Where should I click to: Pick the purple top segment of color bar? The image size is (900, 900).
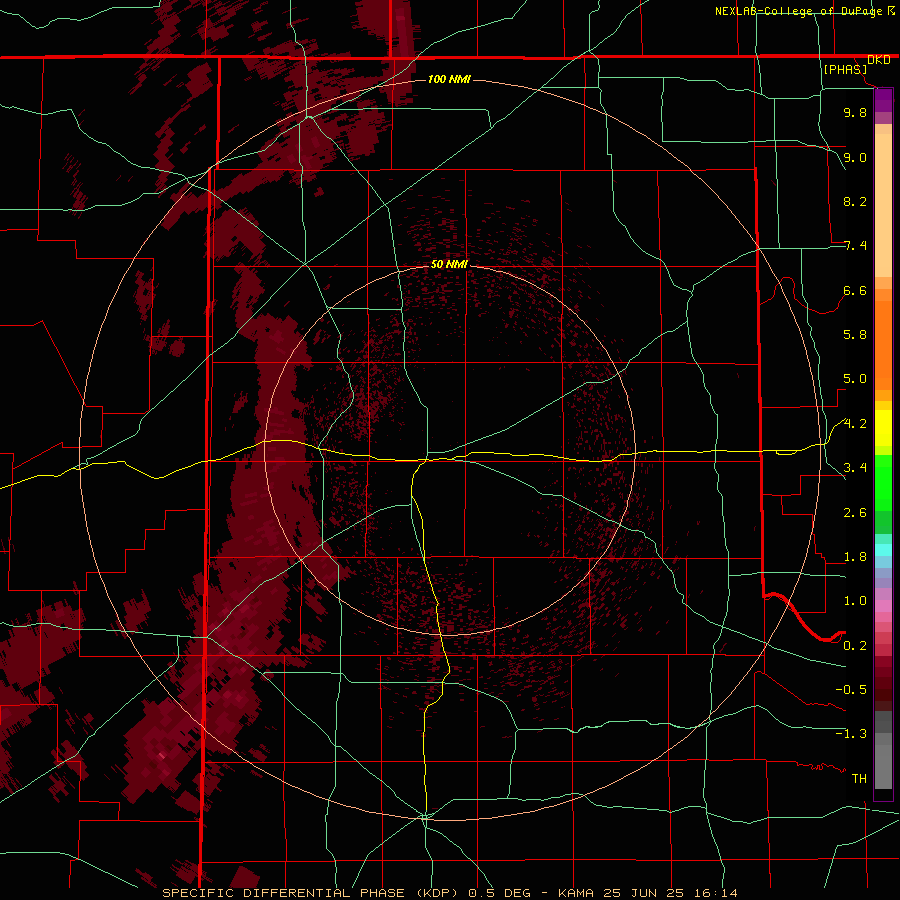[883, 100]
